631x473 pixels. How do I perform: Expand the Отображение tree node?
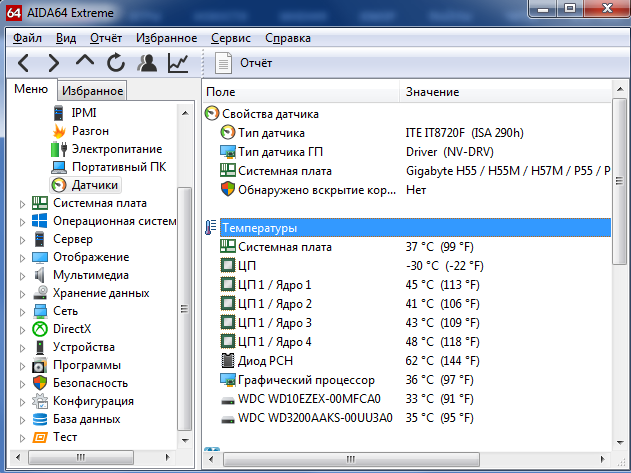pyautogui.click(x=22, y=258)
